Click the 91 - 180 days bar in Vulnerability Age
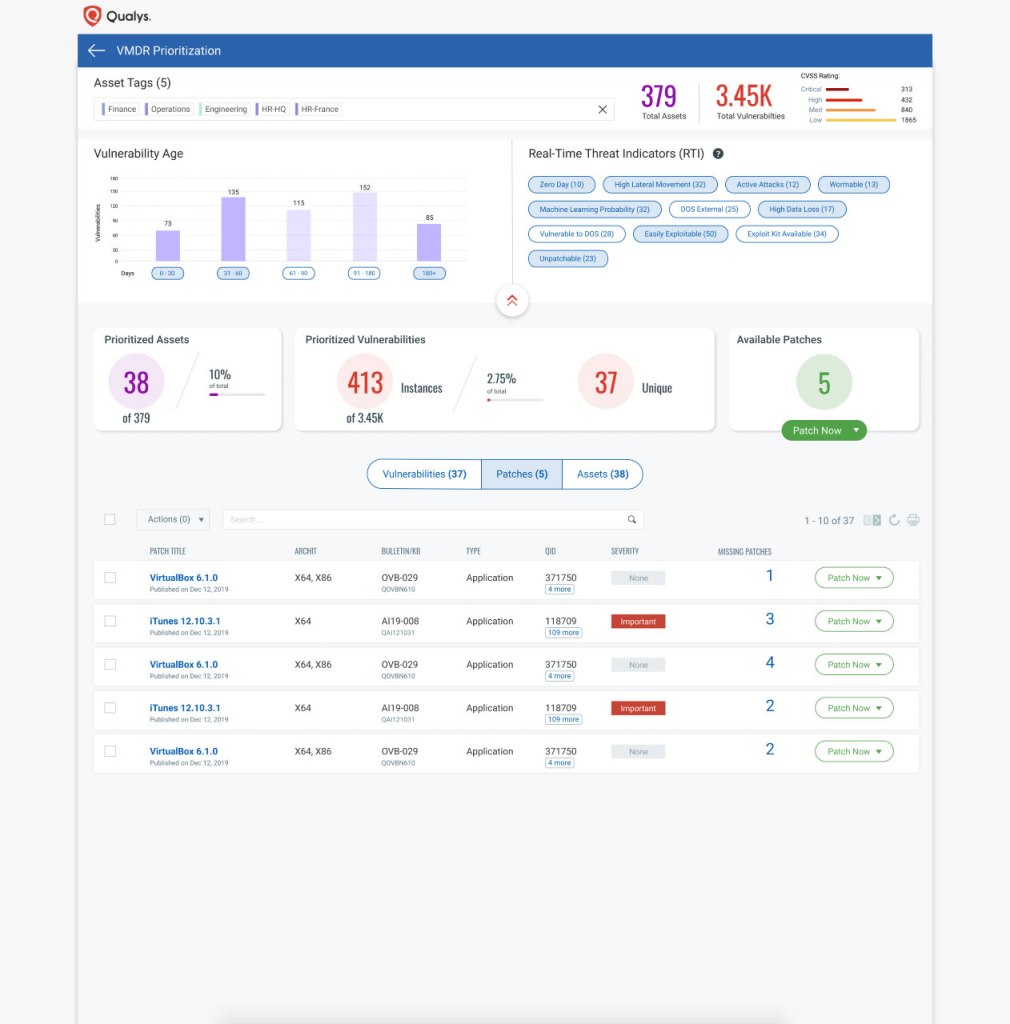Image resolution: width=1010 pixels, height=1024 pixels. [x=365, y=227]
